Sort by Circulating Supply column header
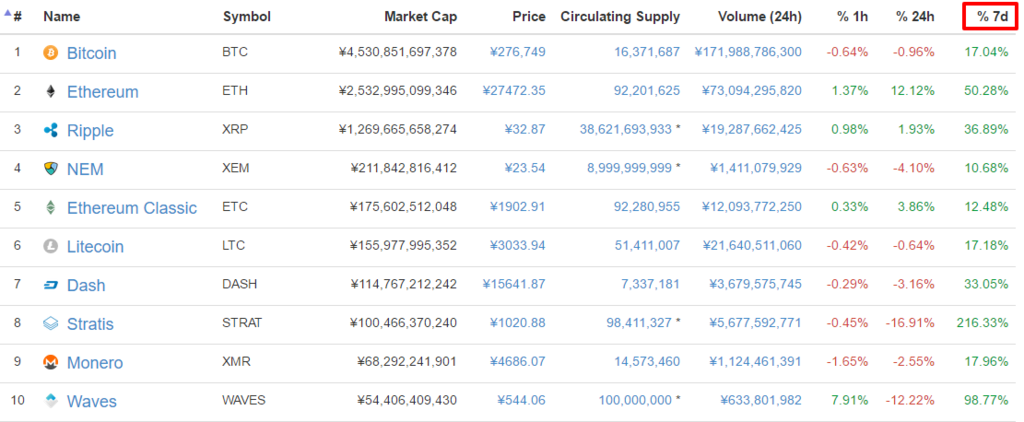Image resolution: width=1024 pixels, height=422 pixels. click(620, 17)
